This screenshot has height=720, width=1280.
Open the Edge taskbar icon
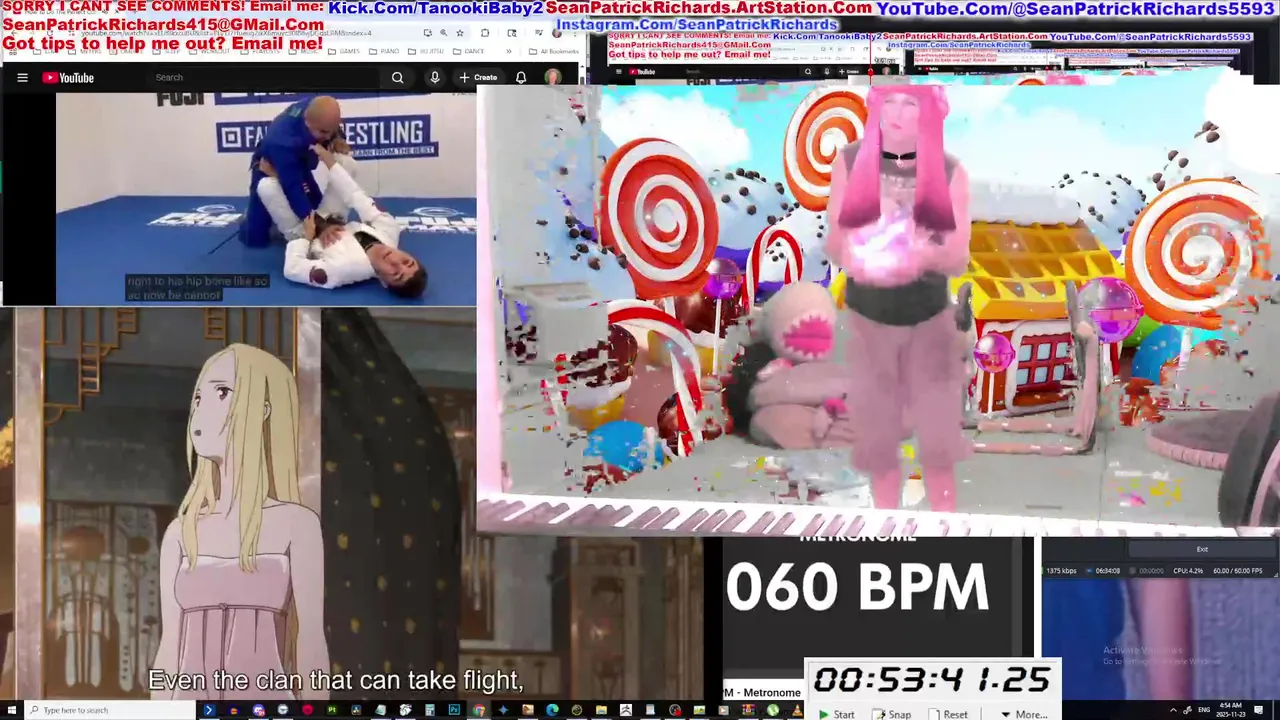coord(552,710)
